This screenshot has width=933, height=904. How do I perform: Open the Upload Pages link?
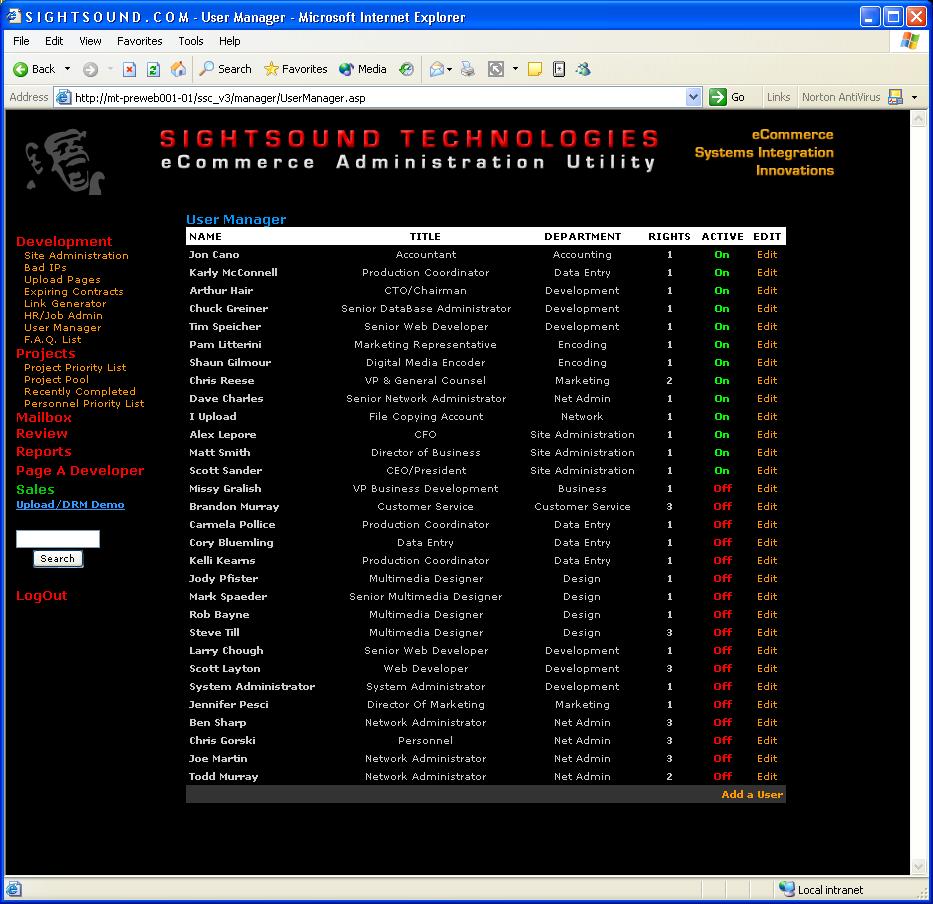pyautogui.click(x=62, y=279)
